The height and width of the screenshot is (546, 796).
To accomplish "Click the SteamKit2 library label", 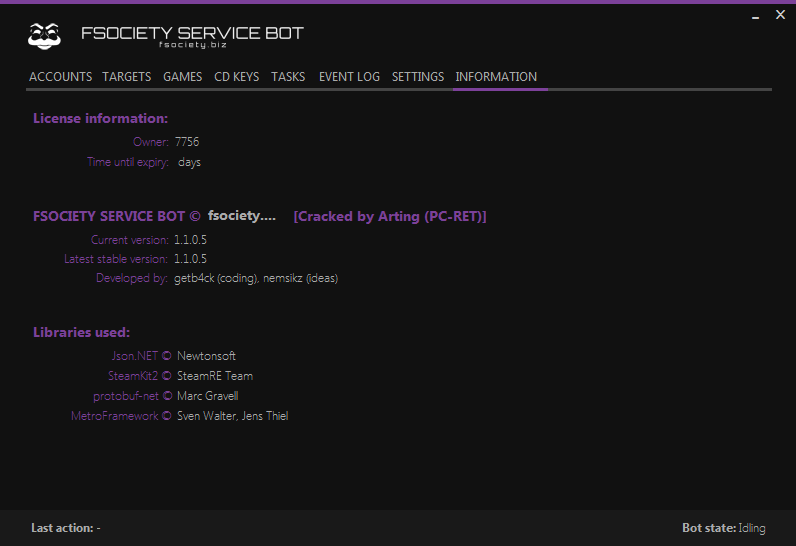I will click(x=133, y=376).
